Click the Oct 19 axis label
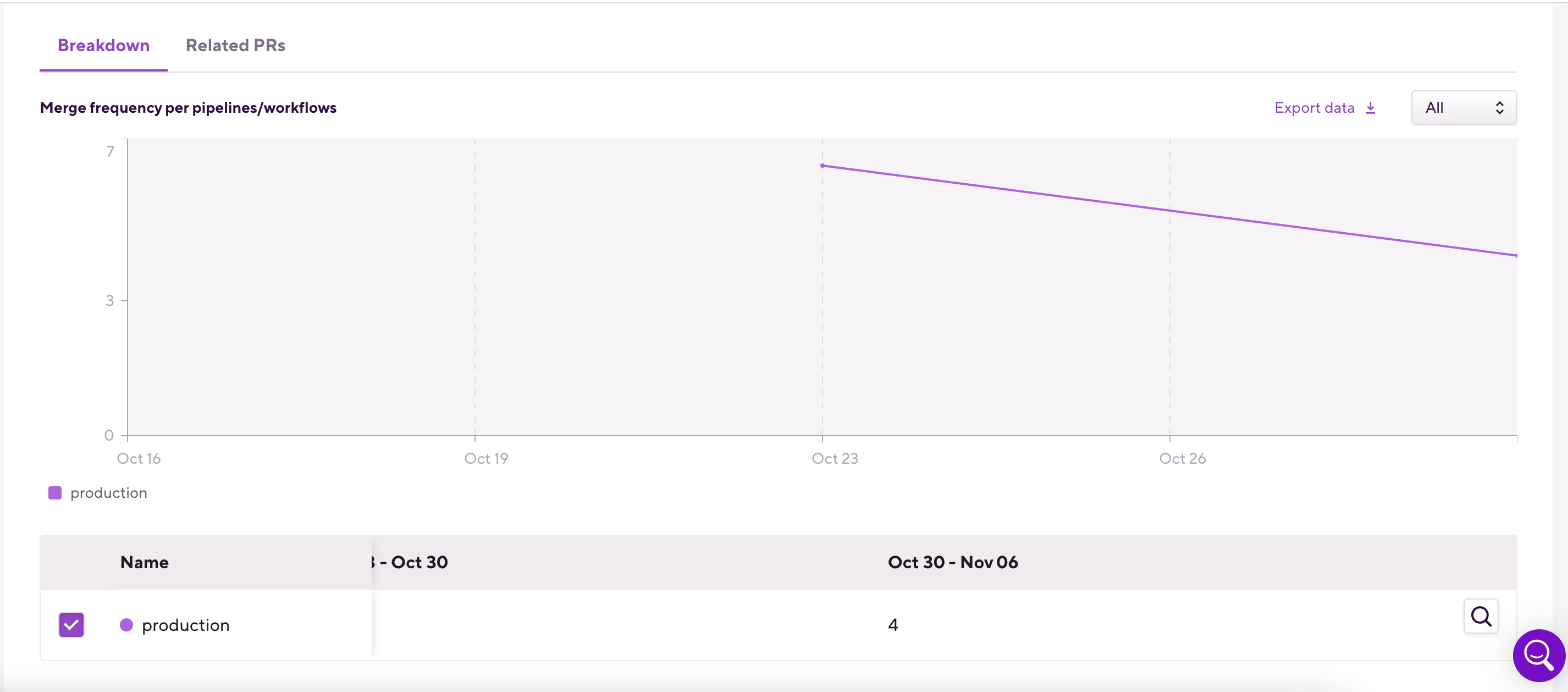Viewport: 1568px width, 692px height. [x=486, y=459]
